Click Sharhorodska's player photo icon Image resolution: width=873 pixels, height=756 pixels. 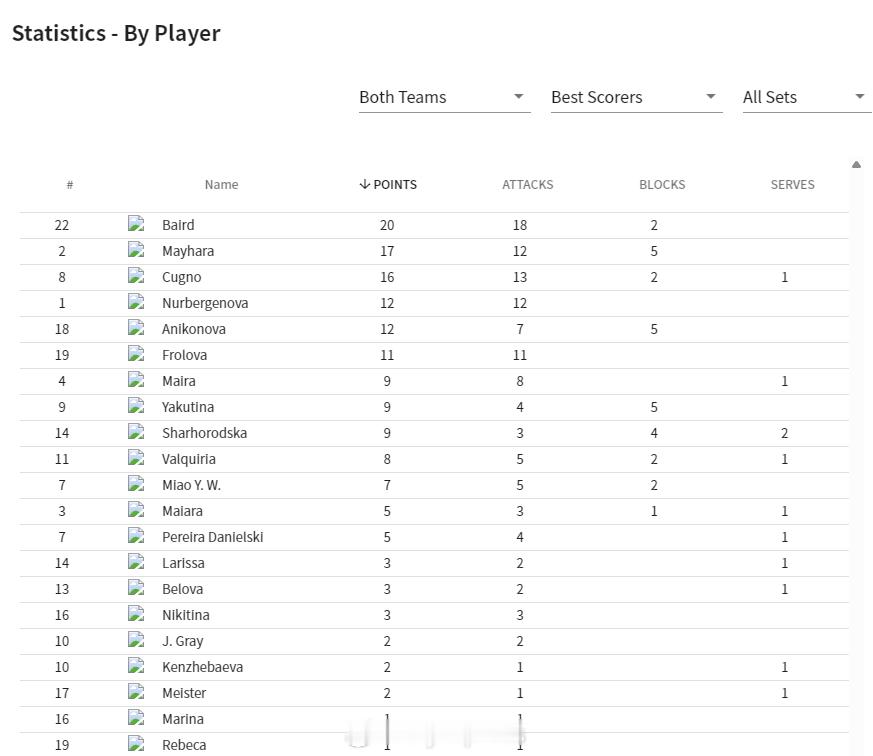click(x=136, y=433)
